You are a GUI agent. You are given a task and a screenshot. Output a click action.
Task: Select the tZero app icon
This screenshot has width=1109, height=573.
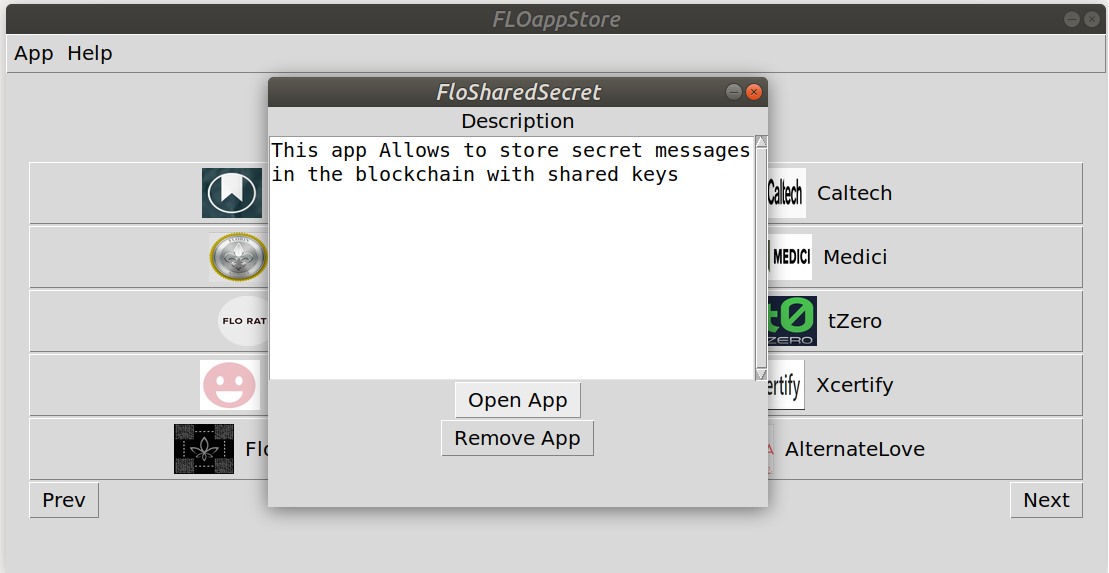click(x=792, y=321)
